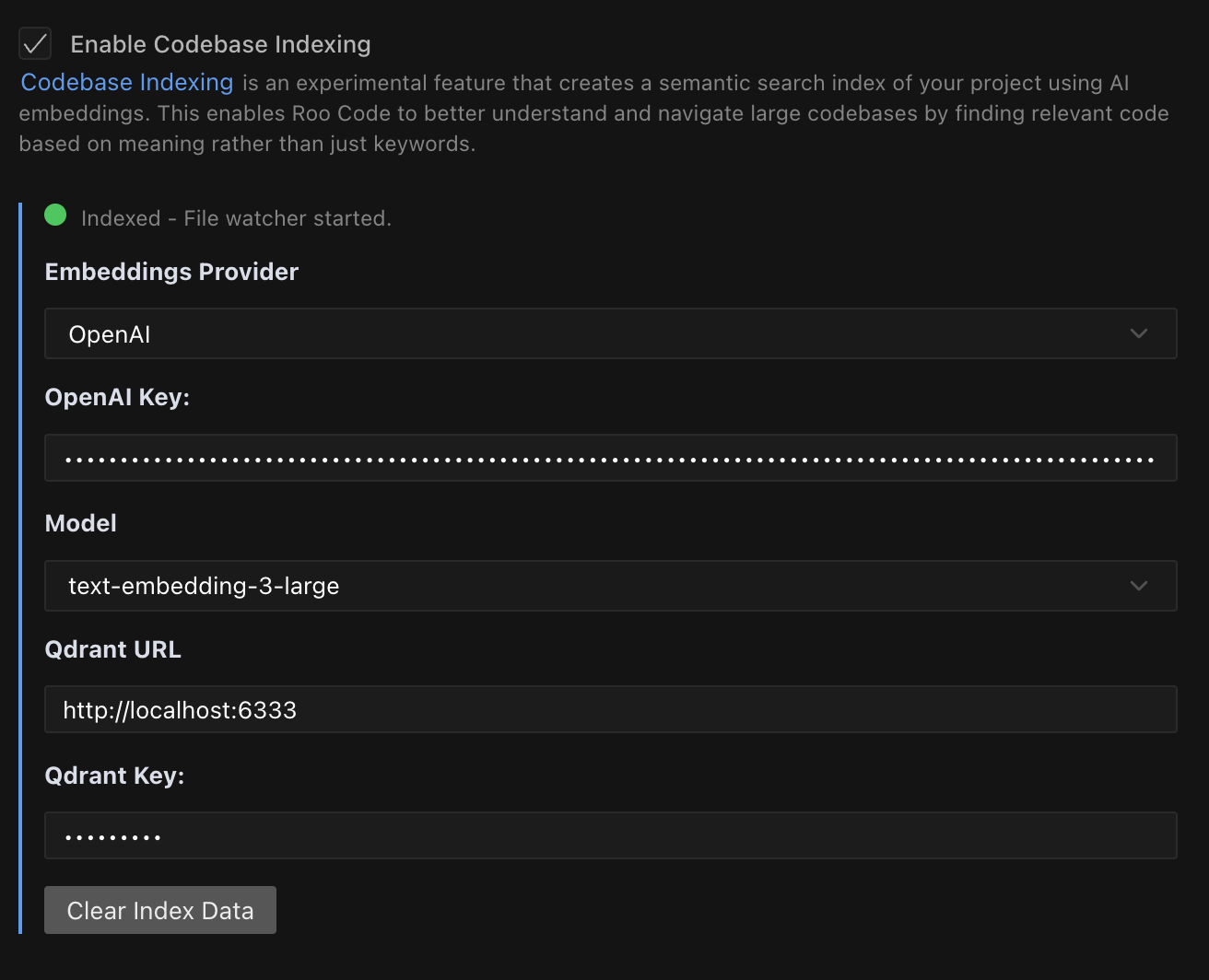Click the Indexed - File watcher started status
The height and width of the screenshot is (980, 1209).
236,218
